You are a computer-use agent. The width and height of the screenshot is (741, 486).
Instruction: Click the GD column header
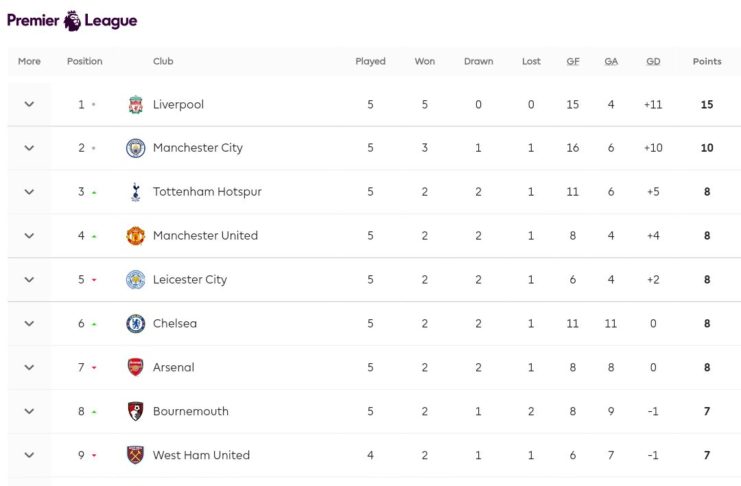point(653,61)
